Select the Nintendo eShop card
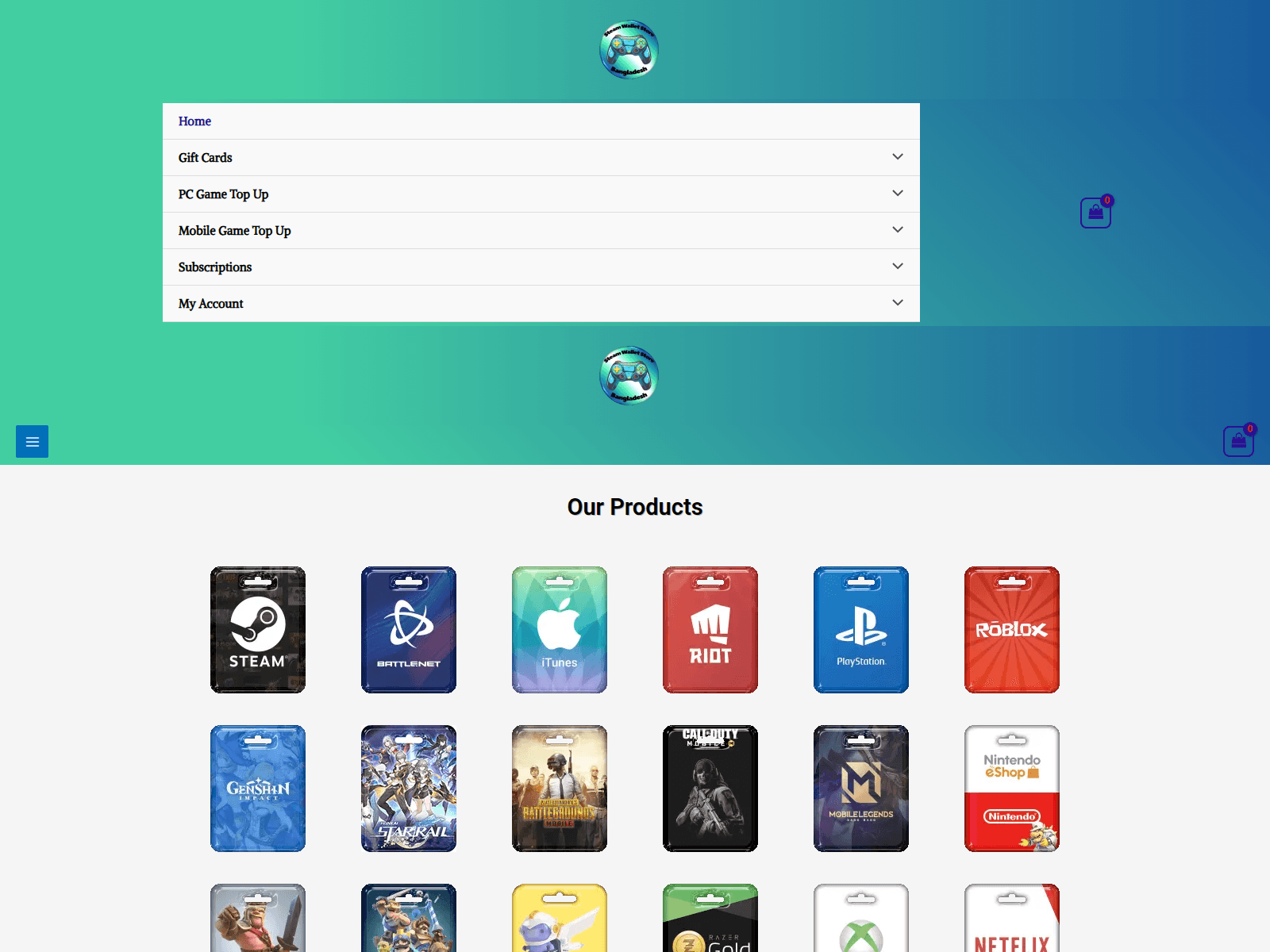 [x=1012, y=789]
